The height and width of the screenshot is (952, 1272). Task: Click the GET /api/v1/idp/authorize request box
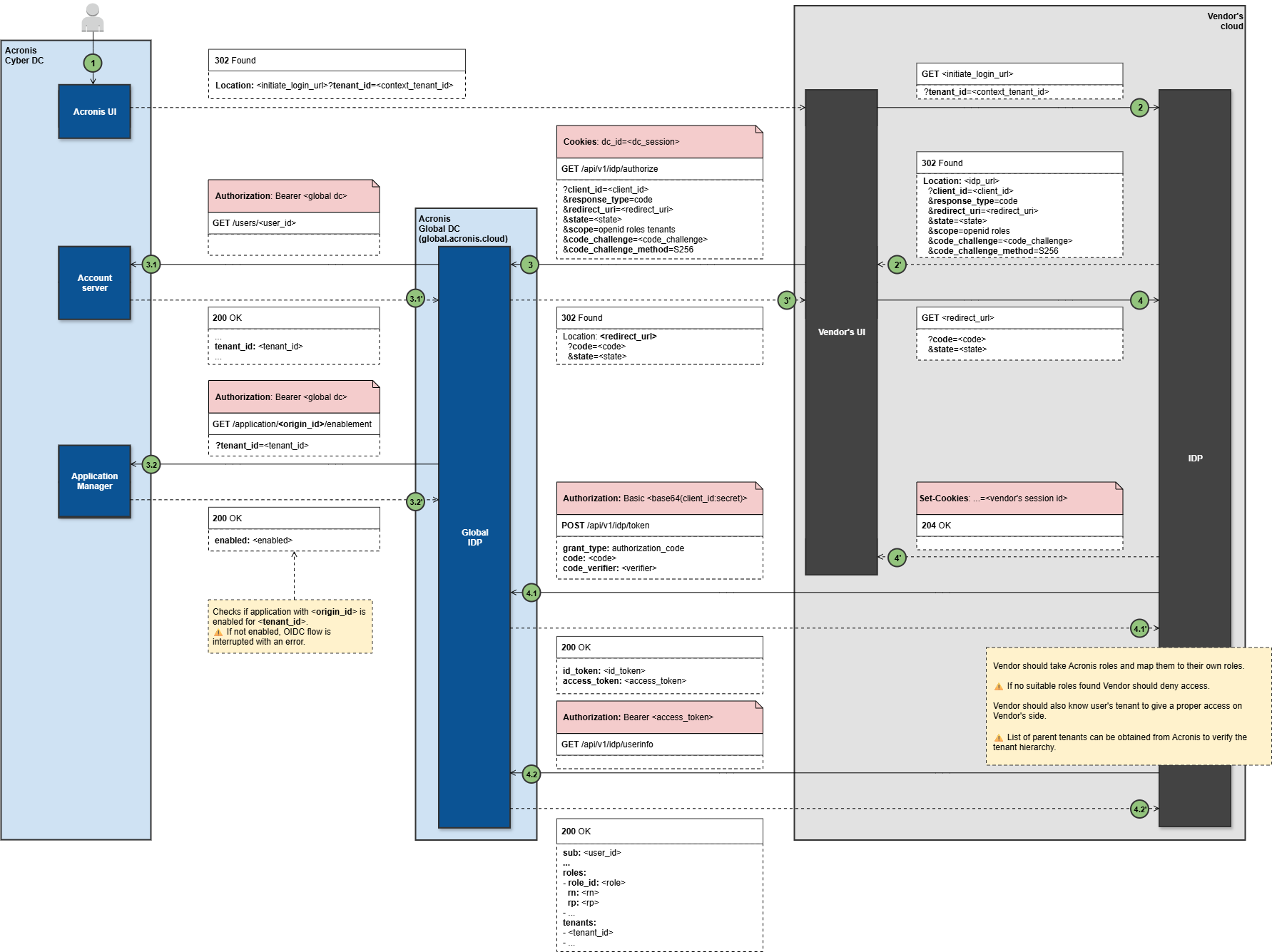point(659,169)
